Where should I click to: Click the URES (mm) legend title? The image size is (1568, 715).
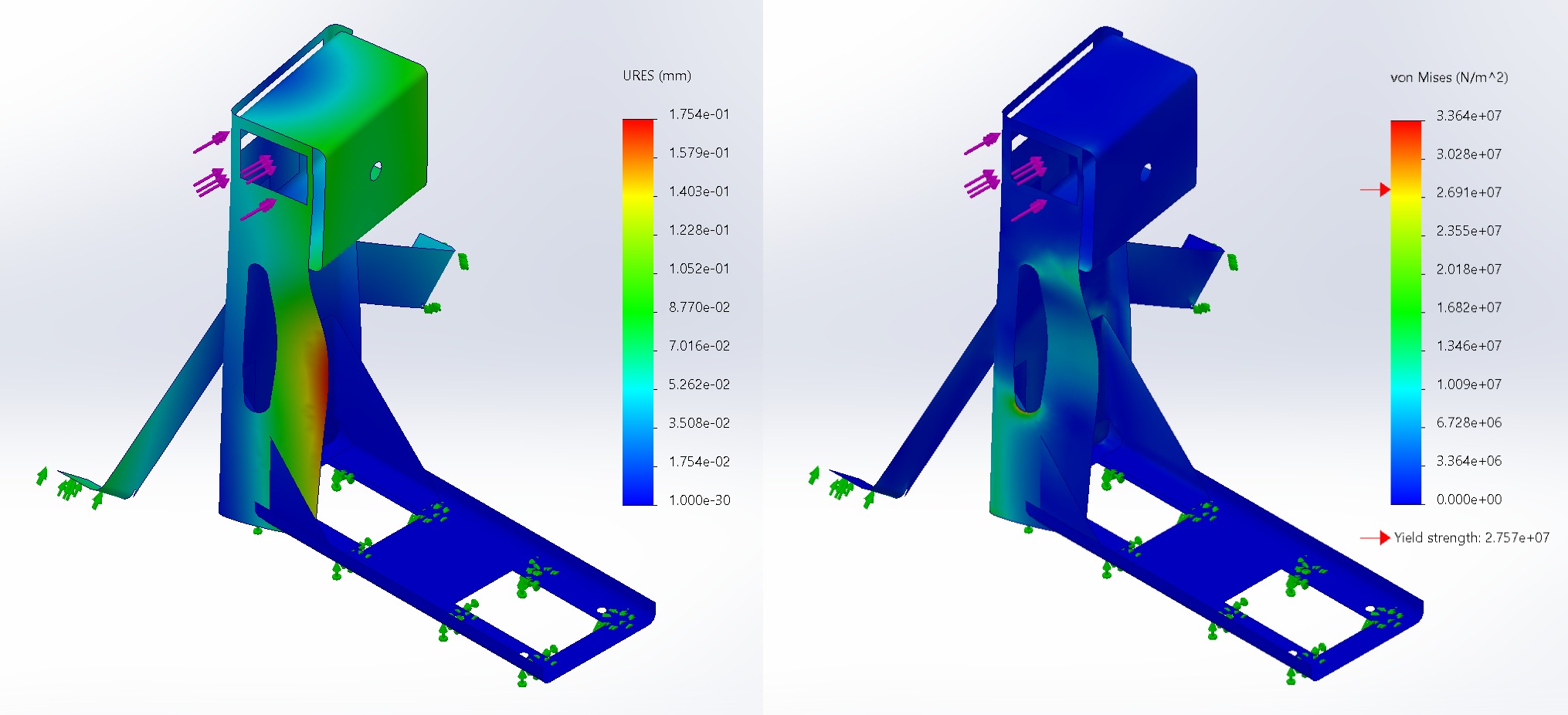point(657,76)
